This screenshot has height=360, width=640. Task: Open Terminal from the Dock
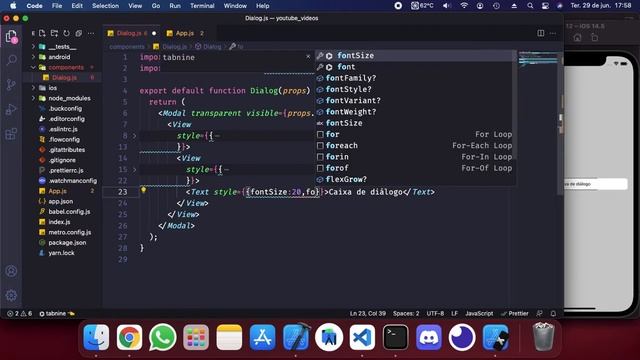[396, 338]
